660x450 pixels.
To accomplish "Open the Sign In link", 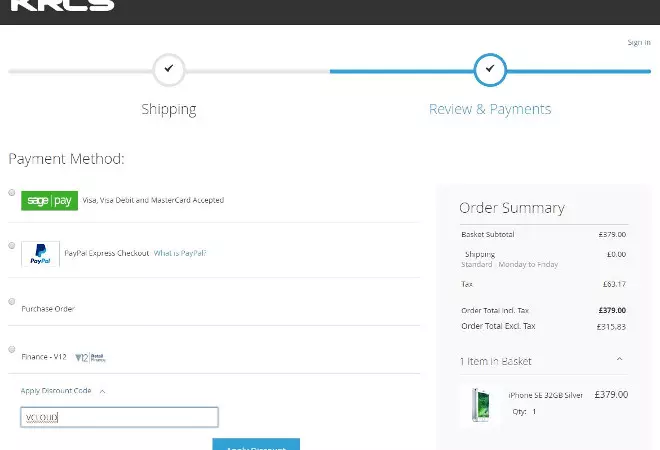I will coord(638,43).
